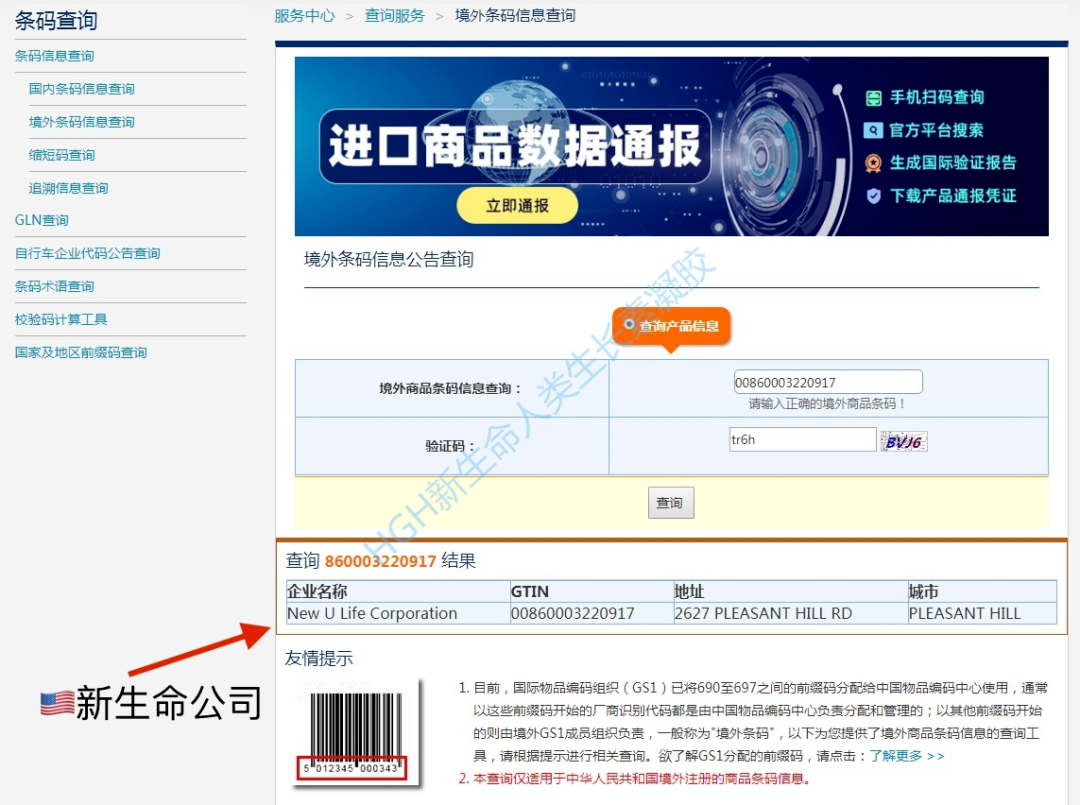Click the 进口商品数据通报 banner title
Image resolution: width=1080 pixels, height=805 pixels.
coord(515,146)
